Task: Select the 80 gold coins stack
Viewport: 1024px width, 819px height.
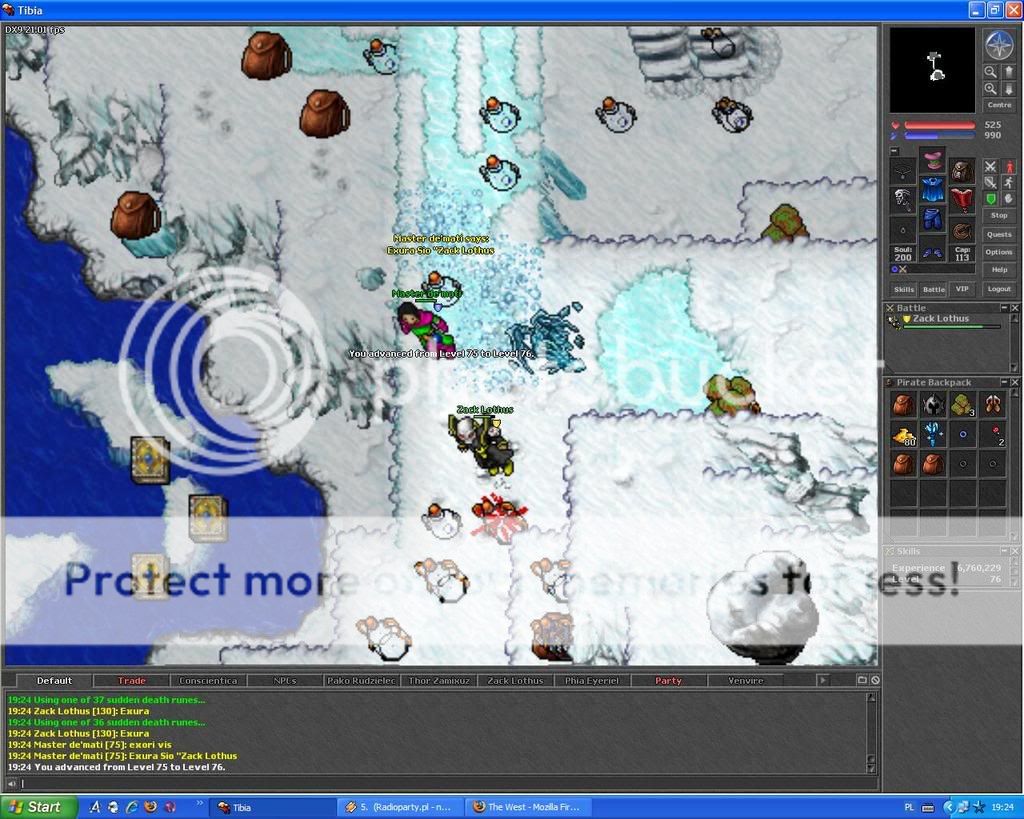Action: (x=903, y=435)
